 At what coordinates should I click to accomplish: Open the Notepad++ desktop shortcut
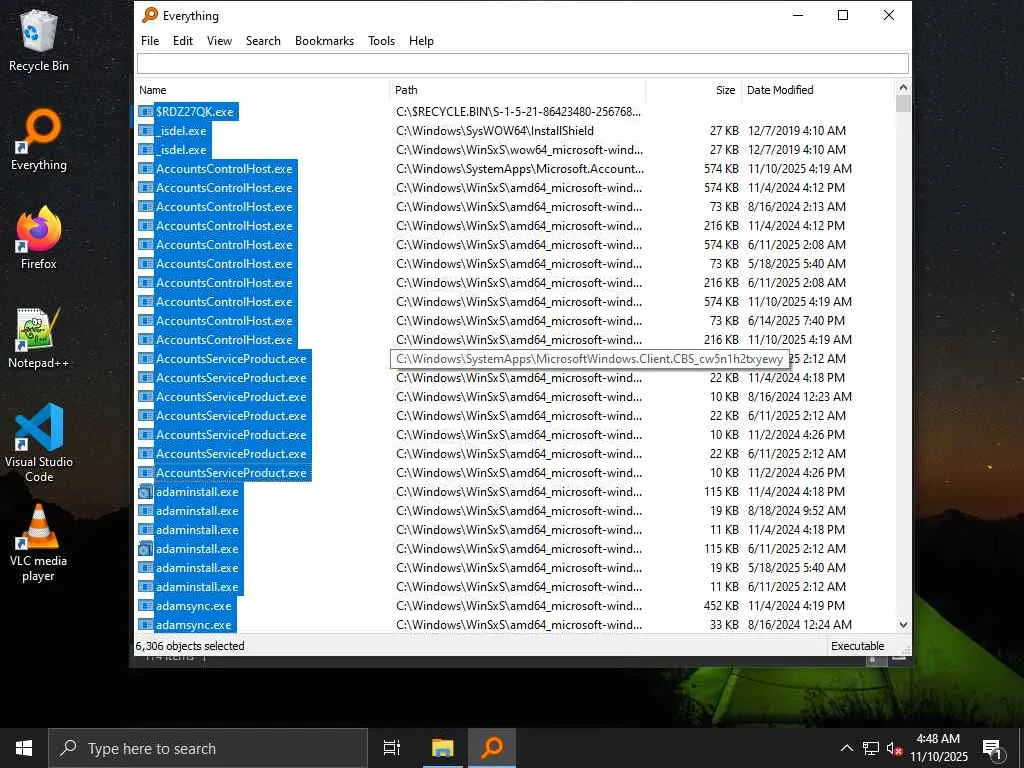coord(39,338)
